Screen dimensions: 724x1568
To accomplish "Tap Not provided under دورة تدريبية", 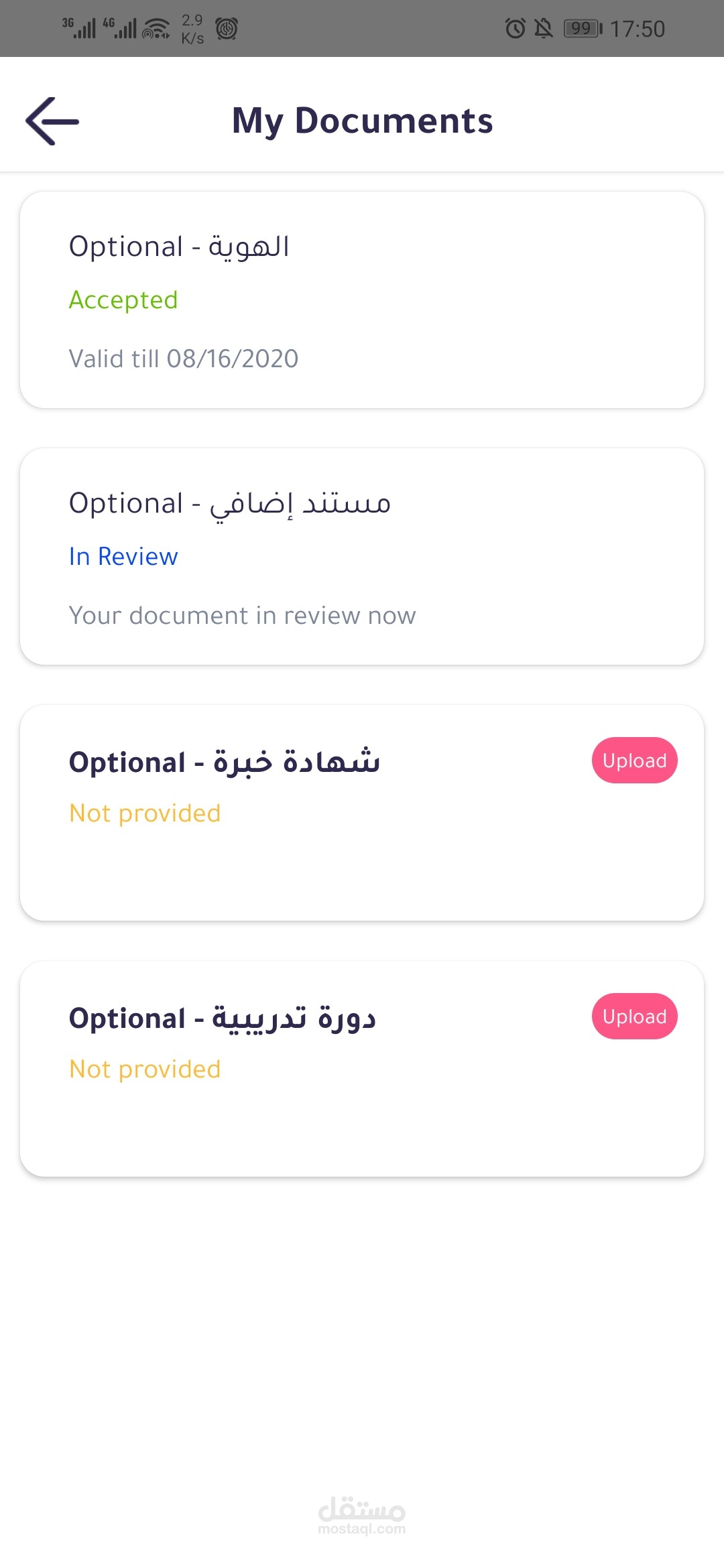I will 145,1069.
